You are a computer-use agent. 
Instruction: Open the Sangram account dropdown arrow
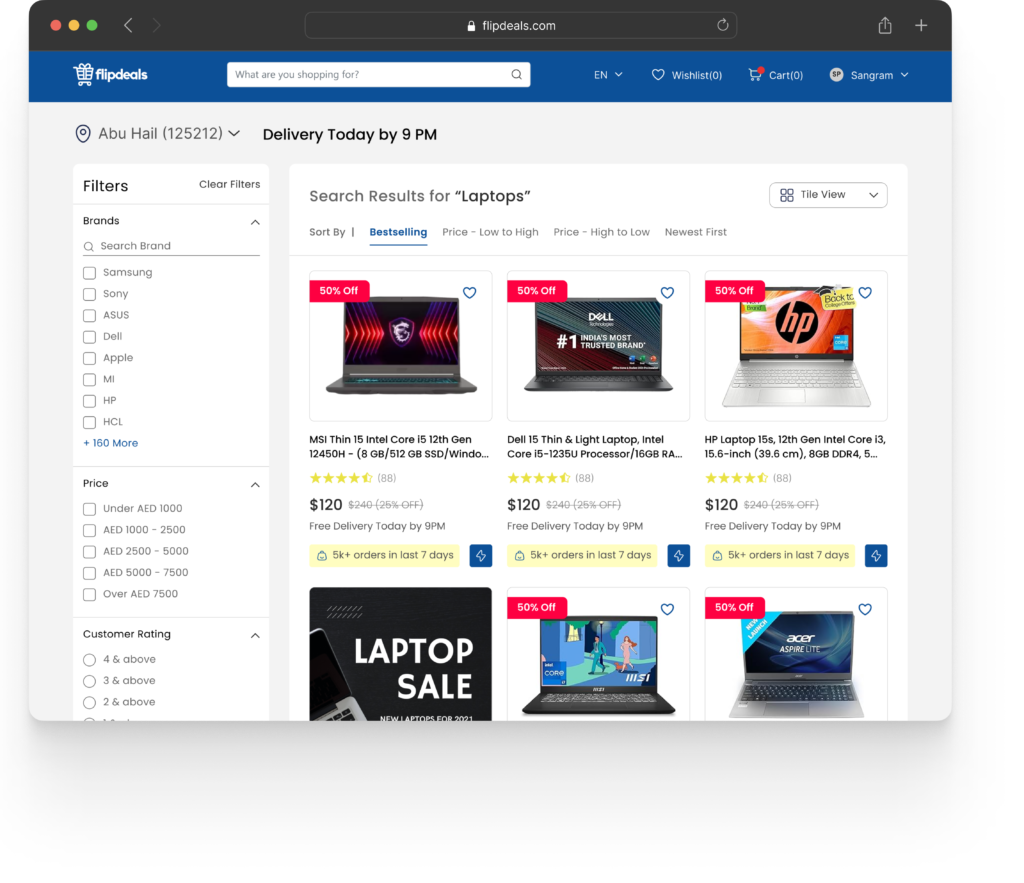(x=904, y=75)
